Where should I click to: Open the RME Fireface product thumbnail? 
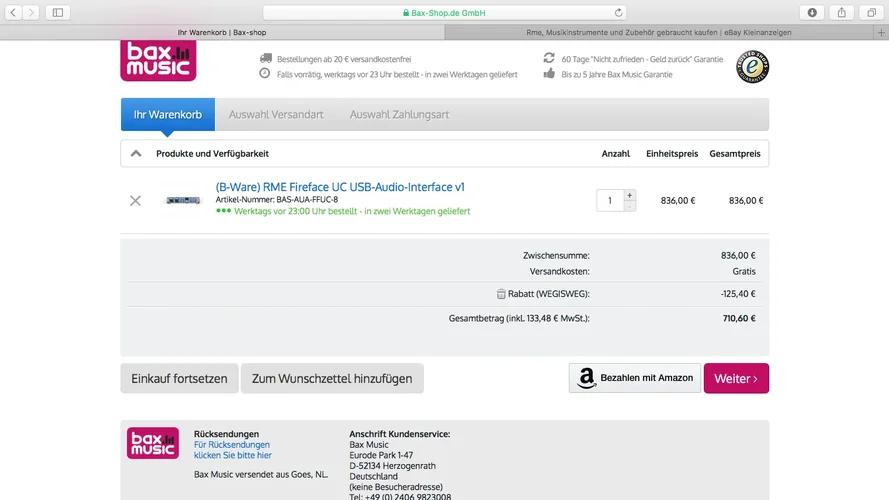(x=183, y=200)
